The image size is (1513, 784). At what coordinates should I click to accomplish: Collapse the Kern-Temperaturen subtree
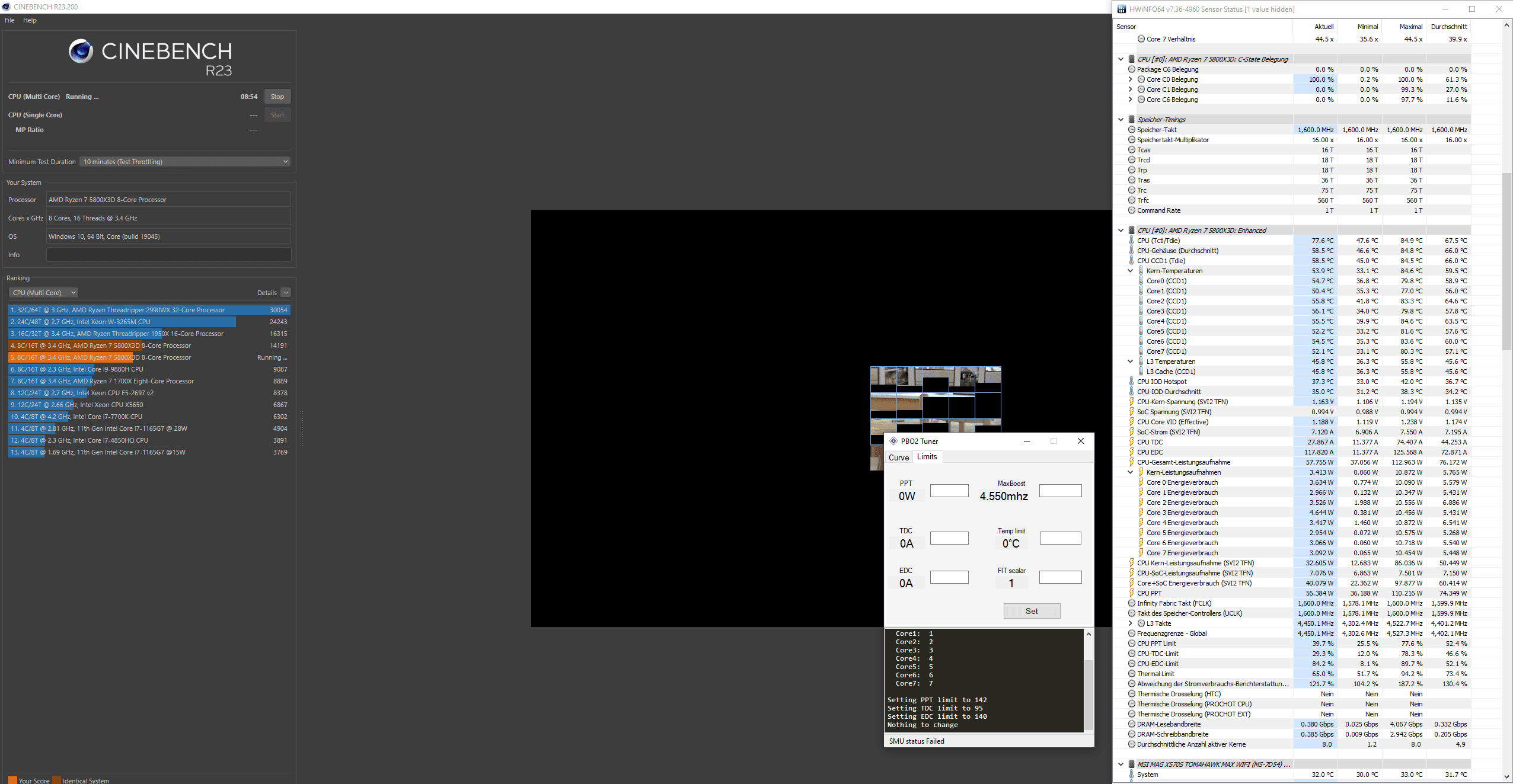click(x=1130, y=271)
